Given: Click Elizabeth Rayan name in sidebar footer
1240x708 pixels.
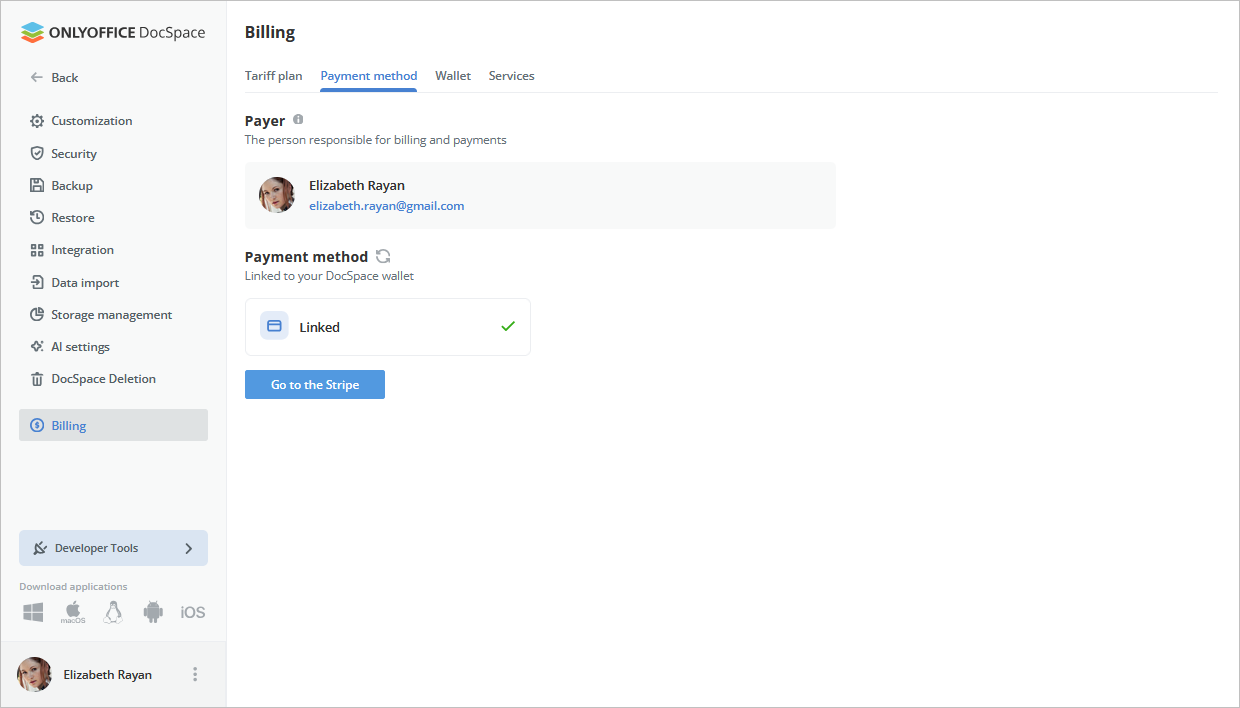Looking at the screenshot, I should coord(108,675).
